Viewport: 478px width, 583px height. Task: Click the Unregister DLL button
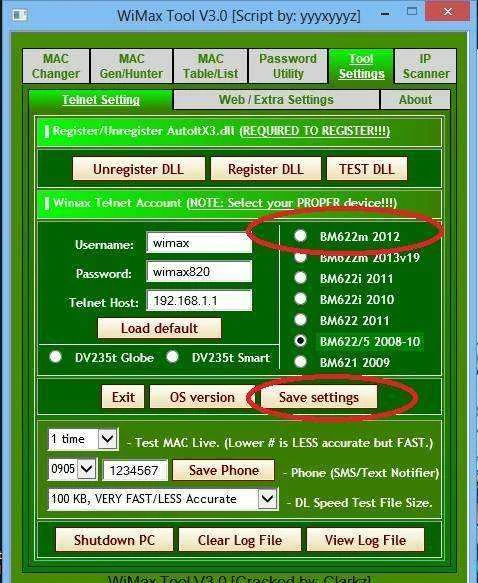[139, 169]
